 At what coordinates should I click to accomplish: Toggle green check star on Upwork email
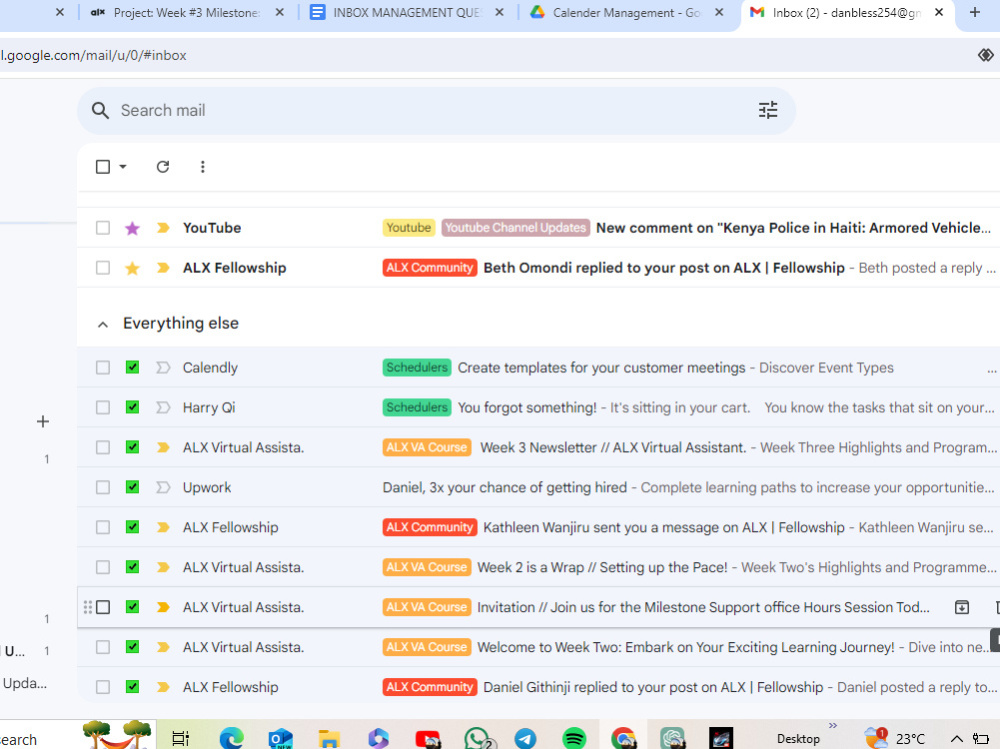(x=132, y=487)
